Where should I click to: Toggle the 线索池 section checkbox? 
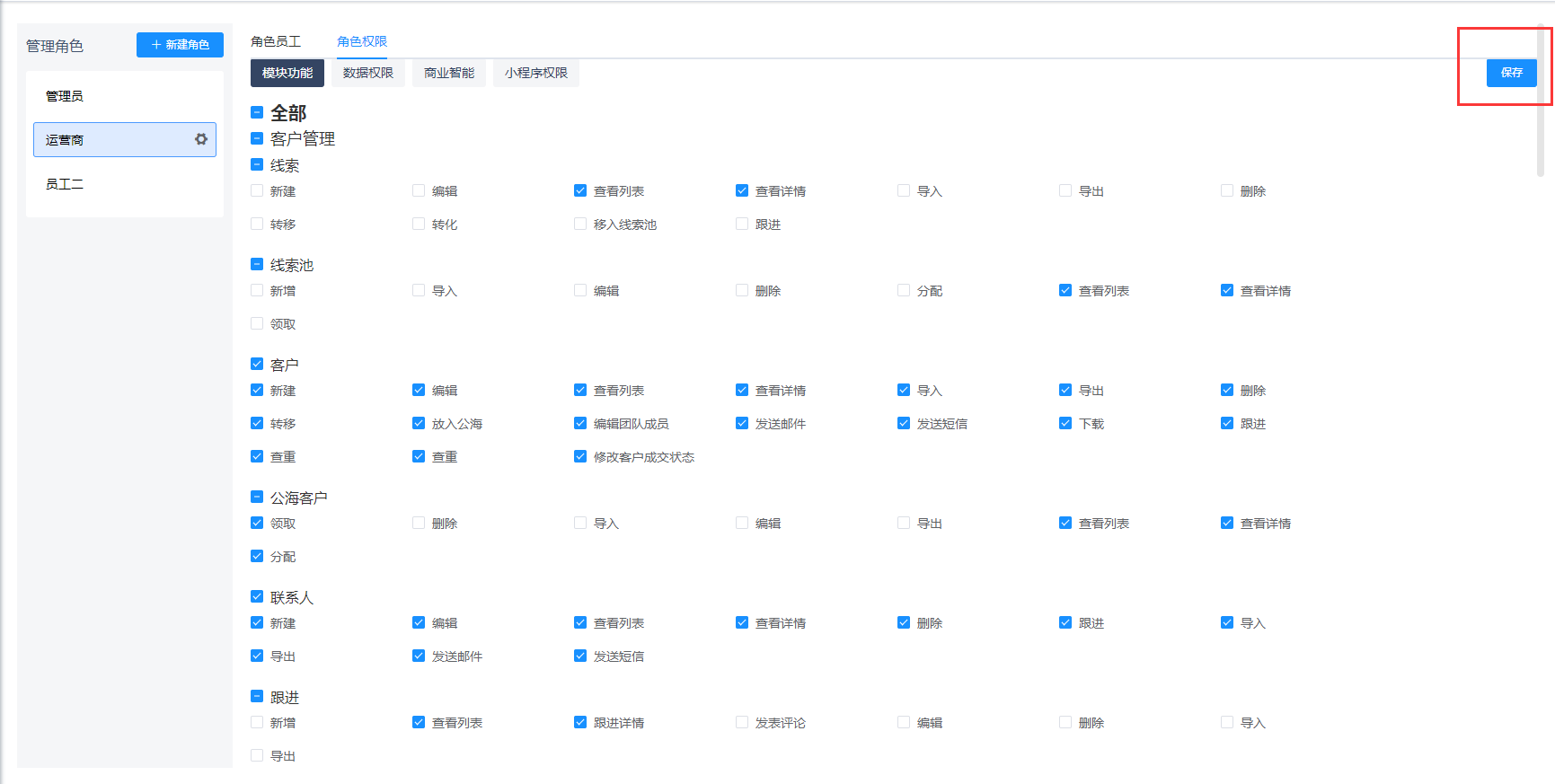[x=257, y=265]
